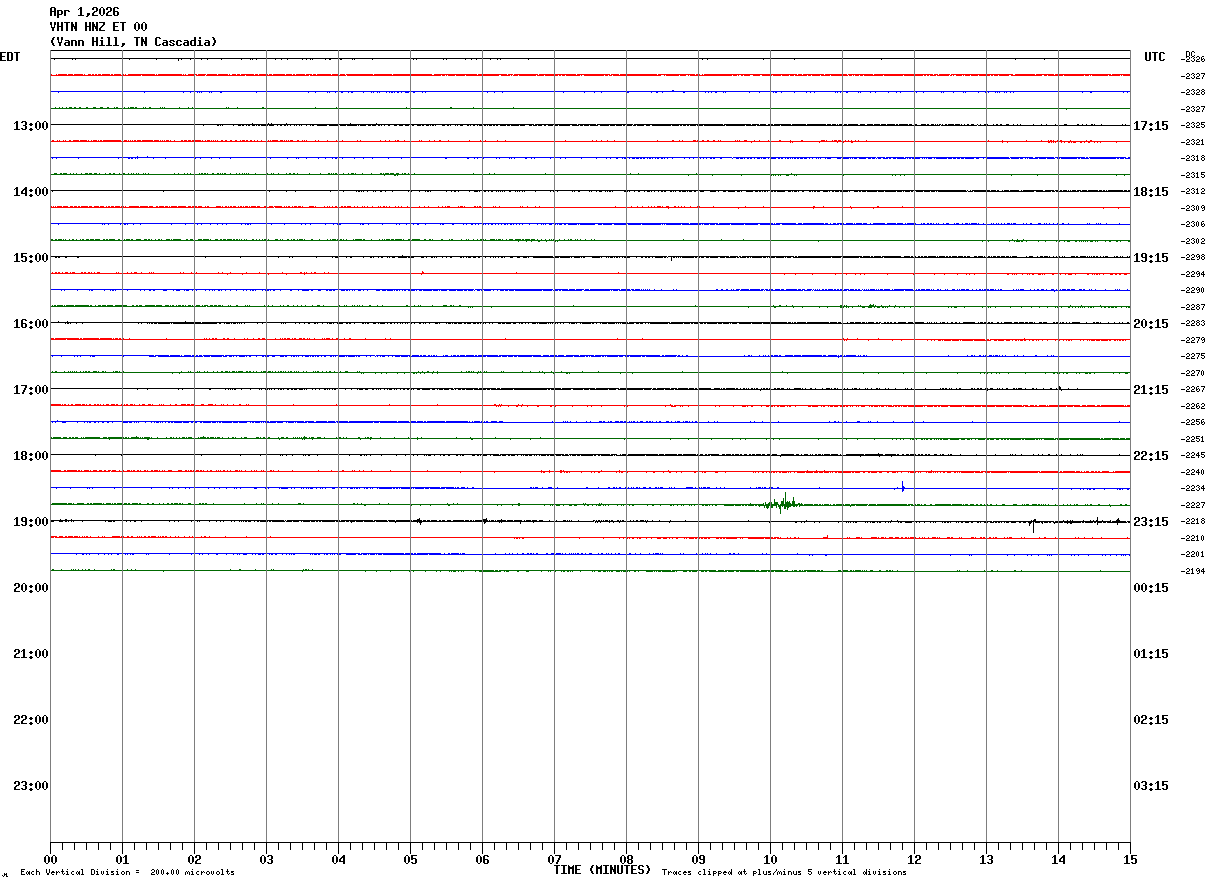Click the '(Vann Hill, TN Cascadia)' location label
The image size is (1210, 886).
[x=133, y=42]
